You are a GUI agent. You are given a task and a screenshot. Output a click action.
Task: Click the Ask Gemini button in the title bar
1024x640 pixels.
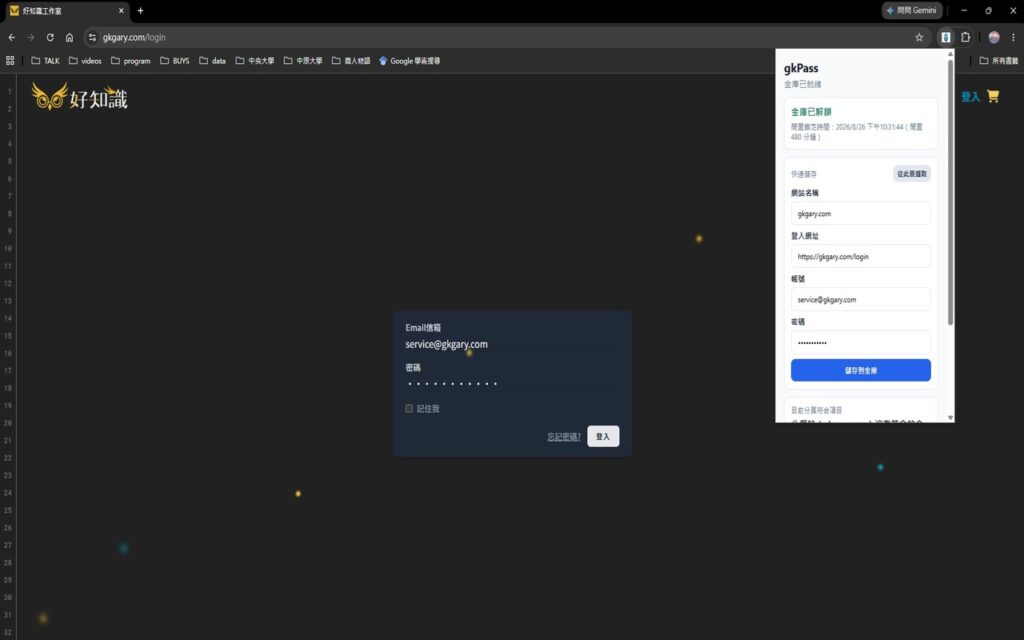tap(912, 10)
